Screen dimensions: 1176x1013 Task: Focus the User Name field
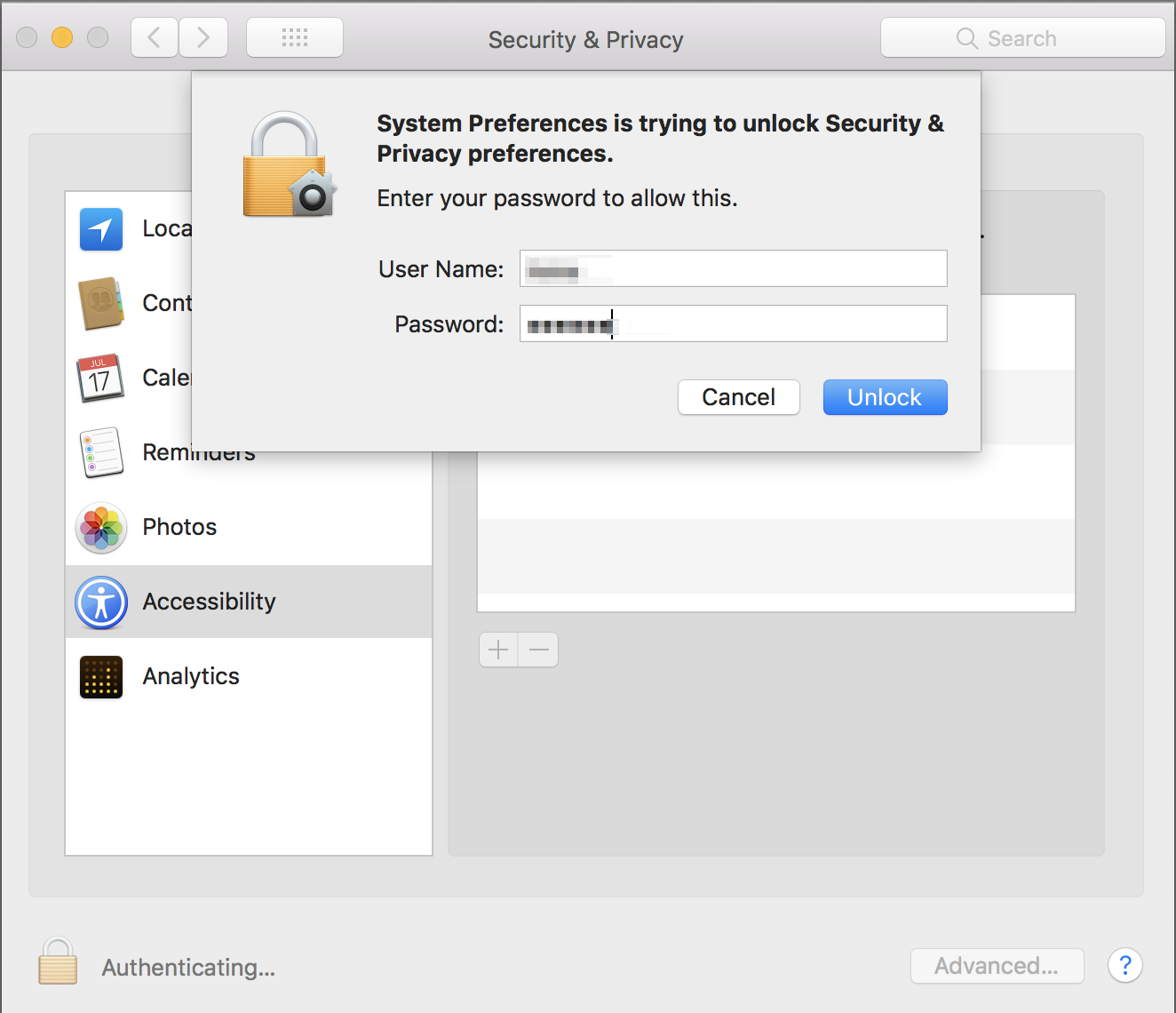tap(733, 268)
